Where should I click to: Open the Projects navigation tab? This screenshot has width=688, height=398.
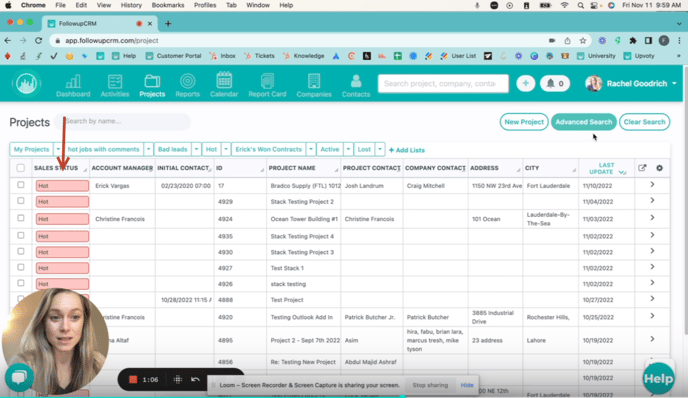pos(152,85)
